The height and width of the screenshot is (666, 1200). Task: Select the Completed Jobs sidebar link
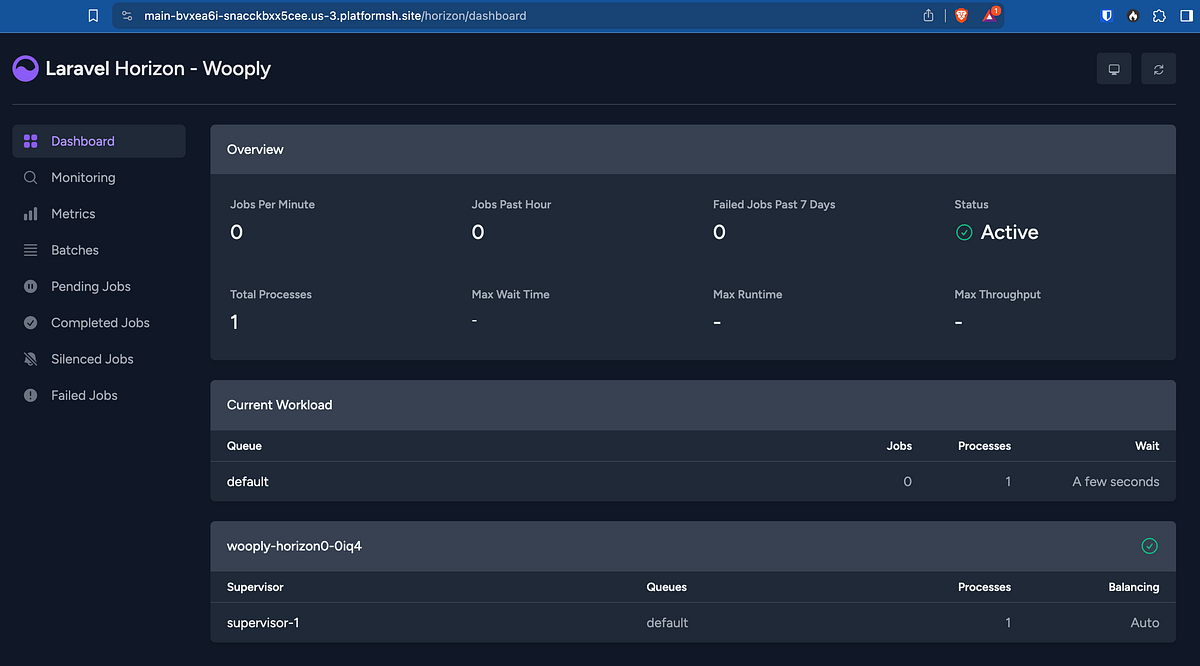click(100, 322)
